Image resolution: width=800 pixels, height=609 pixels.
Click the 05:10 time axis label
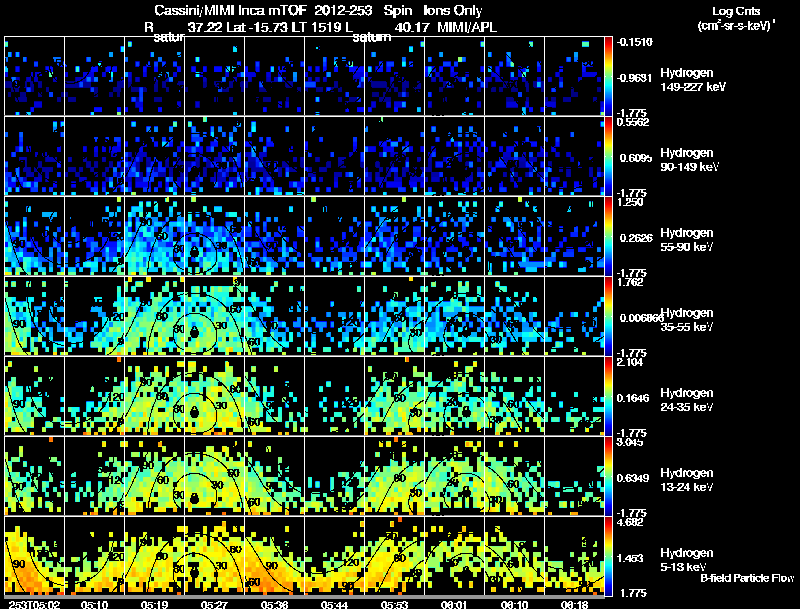tap(94, 604)
